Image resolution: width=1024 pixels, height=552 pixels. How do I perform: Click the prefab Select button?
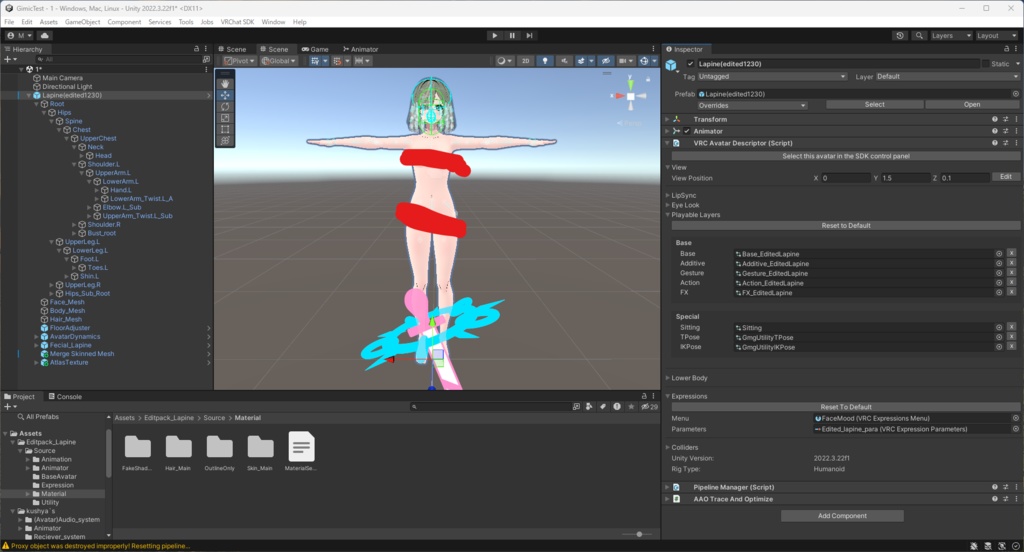pos(874,105)
